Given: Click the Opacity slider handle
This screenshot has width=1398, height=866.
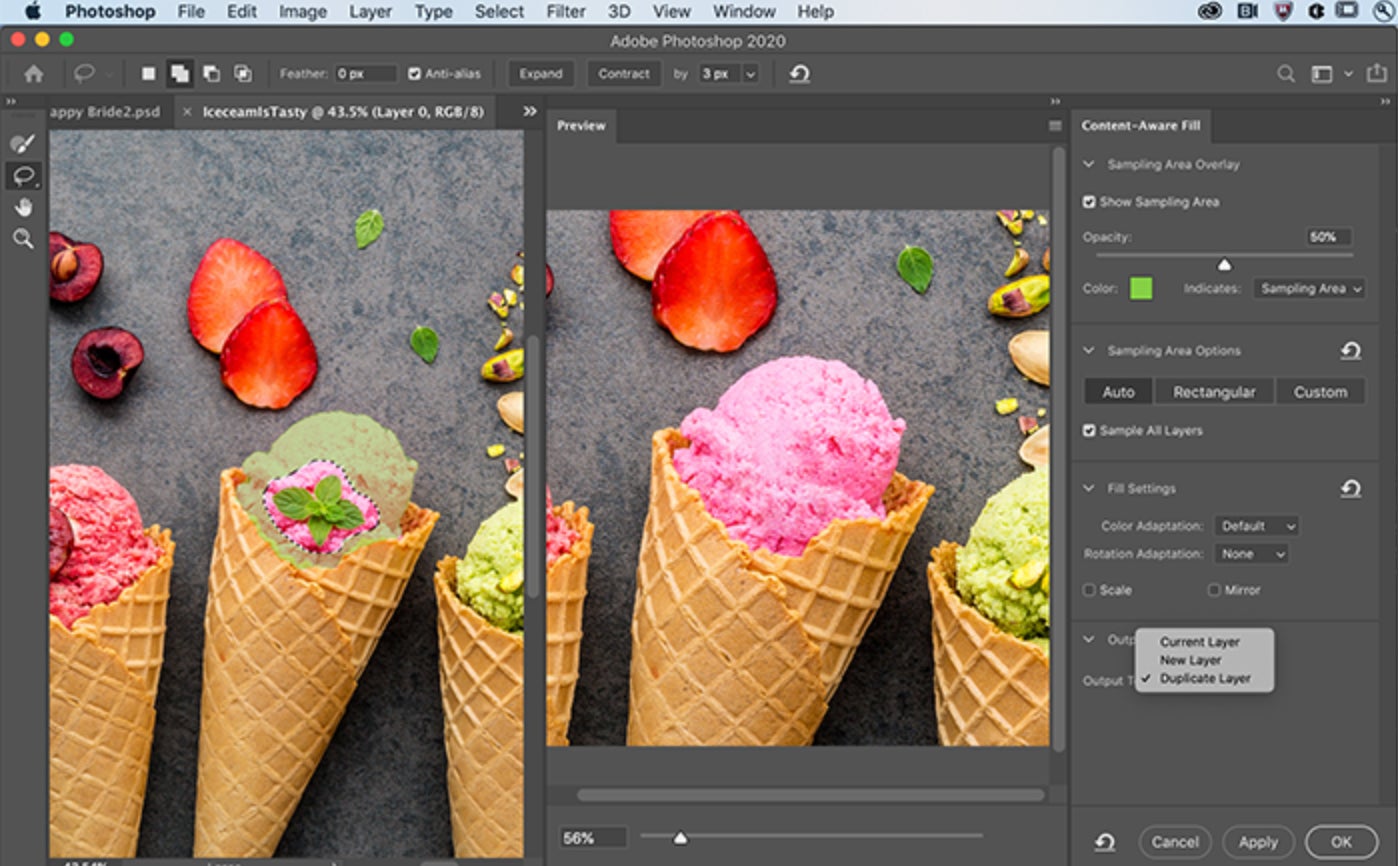Looking at the screenshot, I should click(1224, 265).
